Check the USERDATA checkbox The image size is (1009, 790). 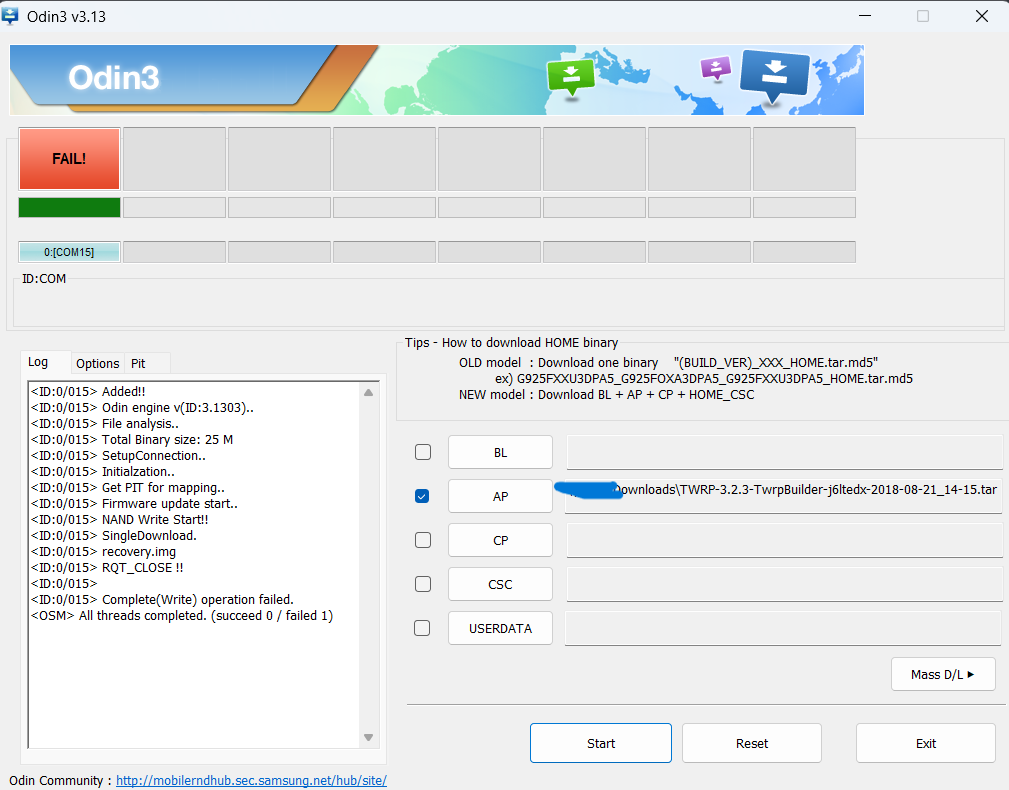(422, 628)
